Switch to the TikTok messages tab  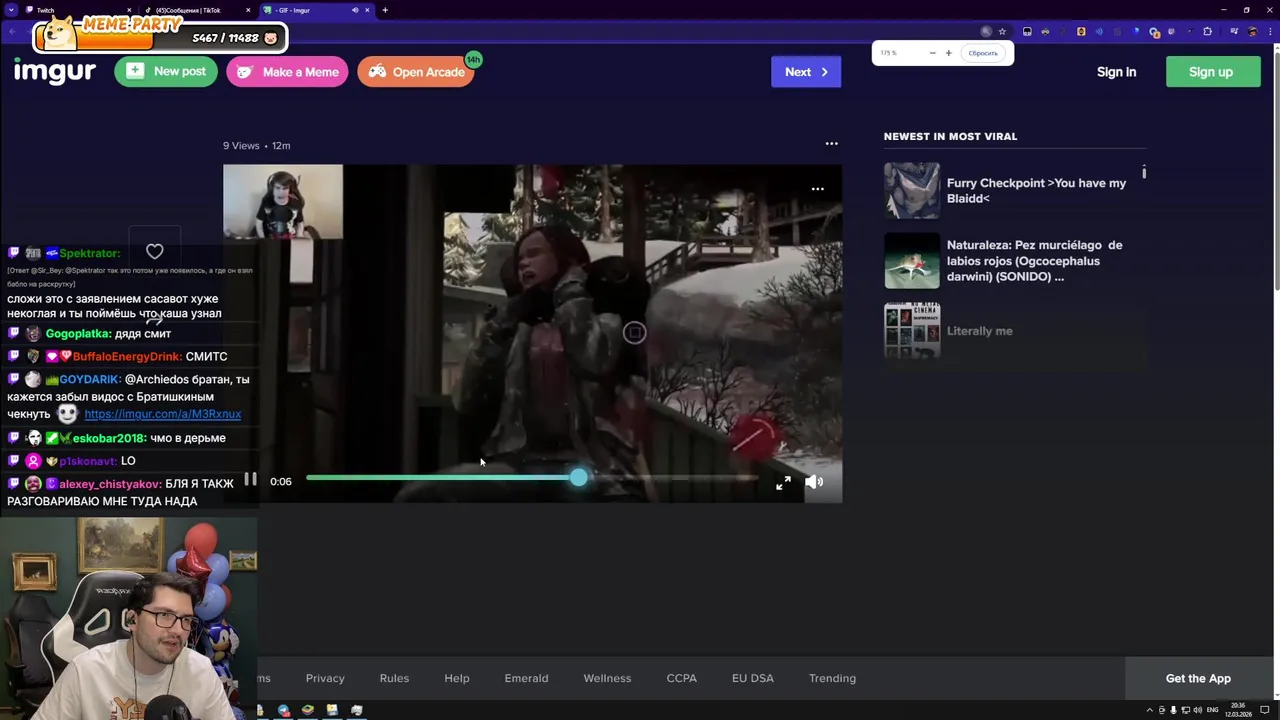click(x=196, y=10)
